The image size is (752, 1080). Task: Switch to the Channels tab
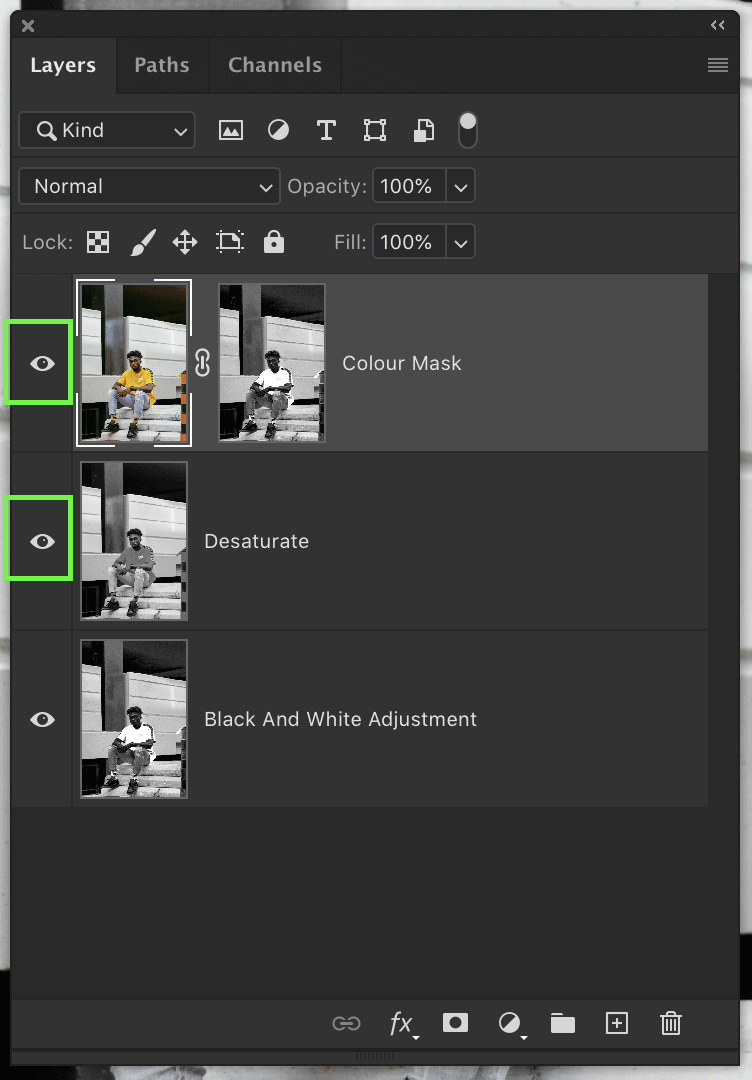coord(275,65)
